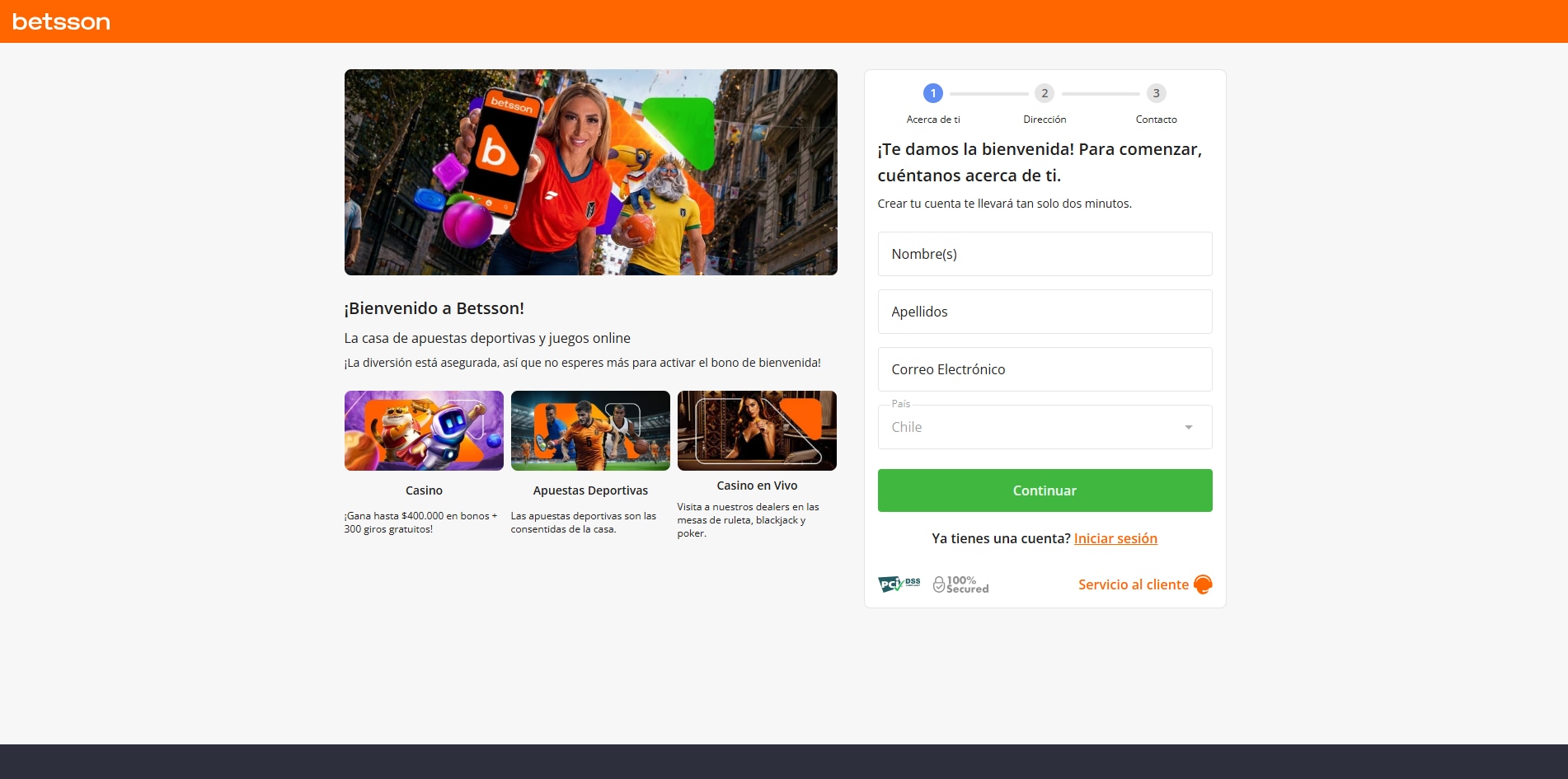Select step 2 Dirección circle

click(1045, 93)
